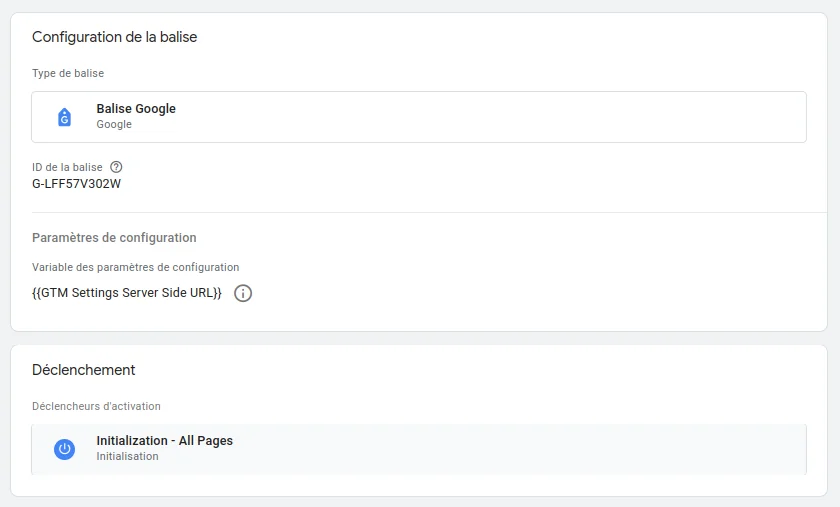Viewport: 840px width, 507px height.
Task: Click the blue Initialization trigger power icon
Action: click(x=65, y=449)
